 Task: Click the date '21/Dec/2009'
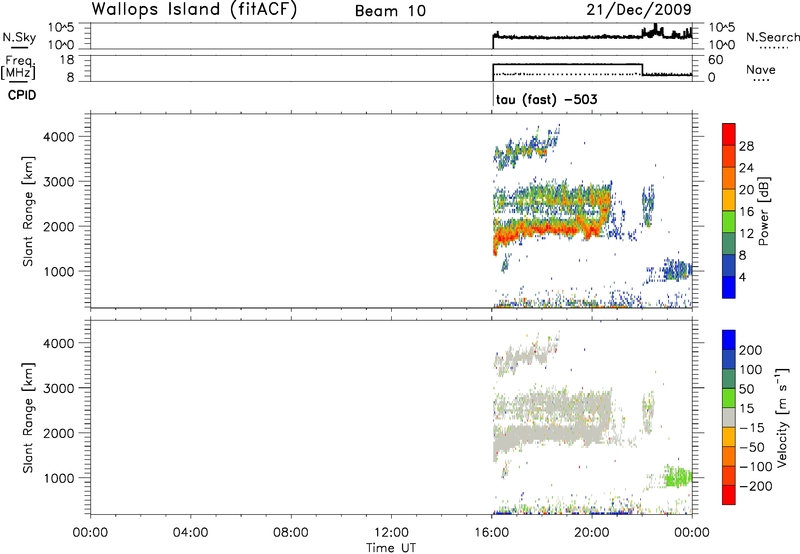(x=639, y=9)
